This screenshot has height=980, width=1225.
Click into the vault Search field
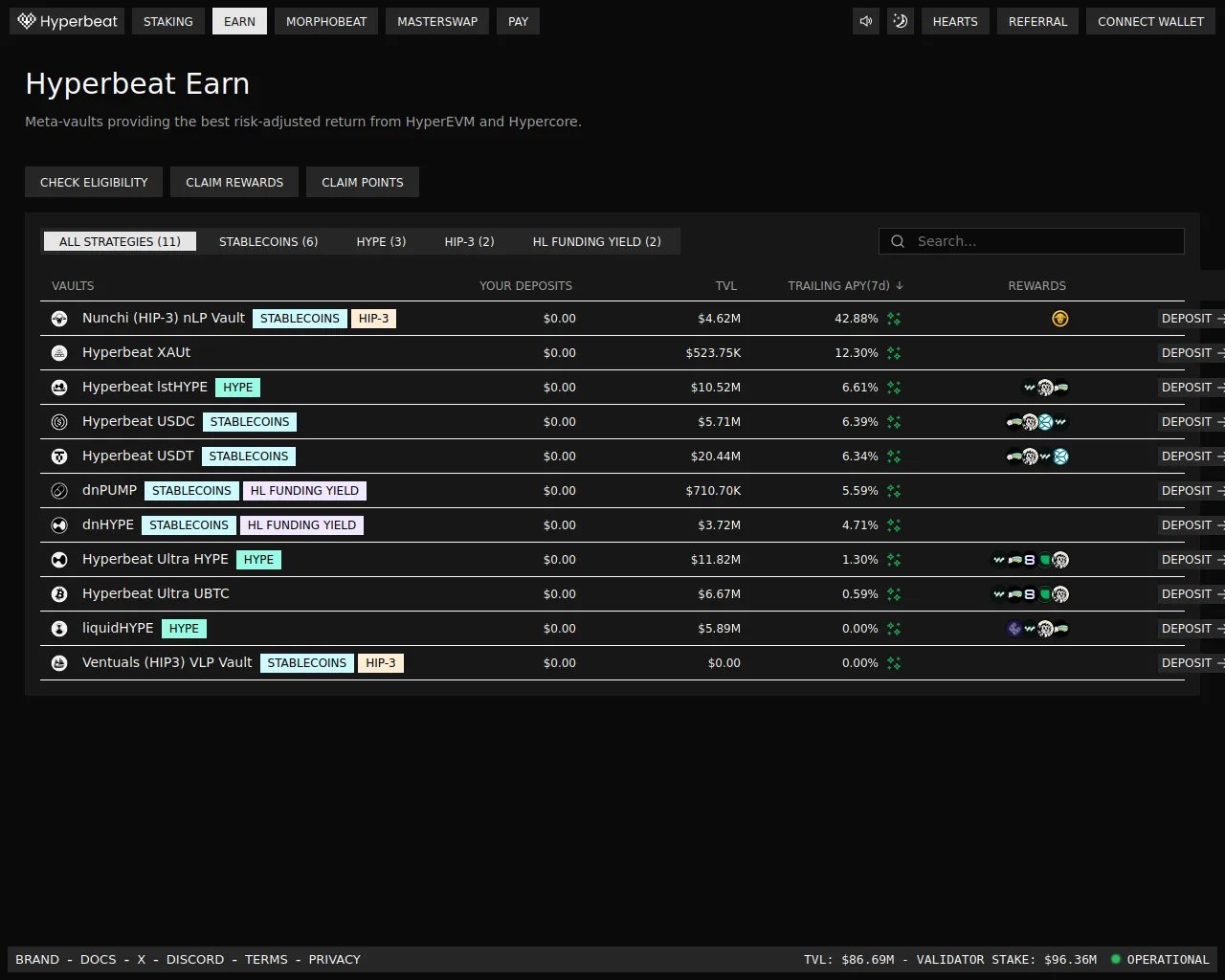(x=1043, y=241)
